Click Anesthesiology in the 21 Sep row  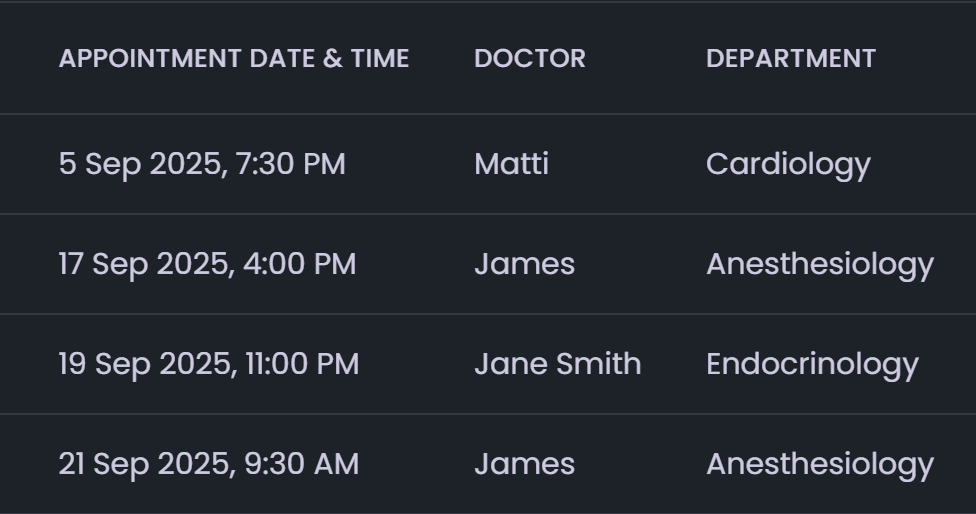[x=819, y=464]
